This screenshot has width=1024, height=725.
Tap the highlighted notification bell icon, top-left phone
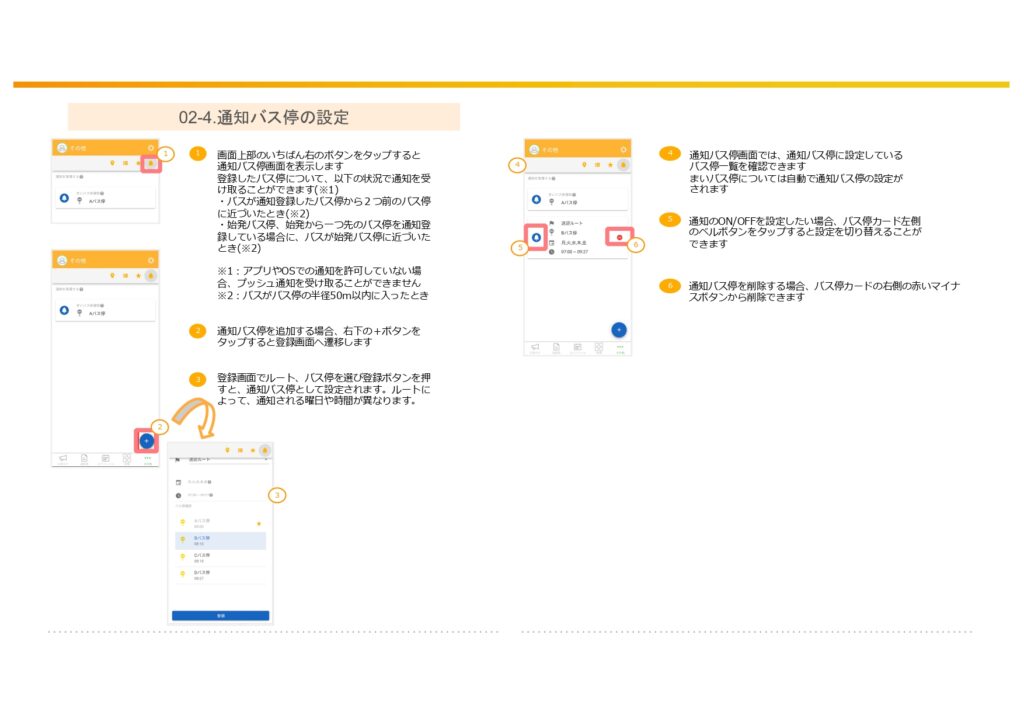(150, 163)
